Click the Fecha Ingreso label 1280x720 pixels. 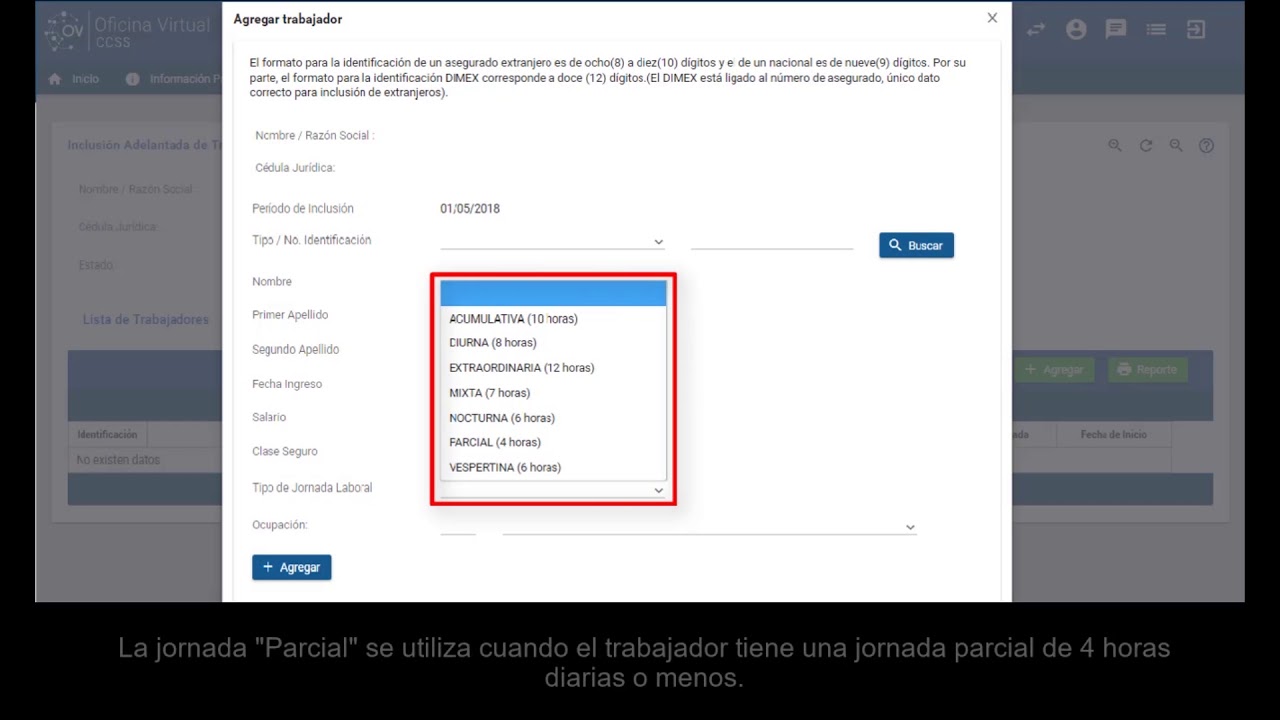(x=287, y=384)
